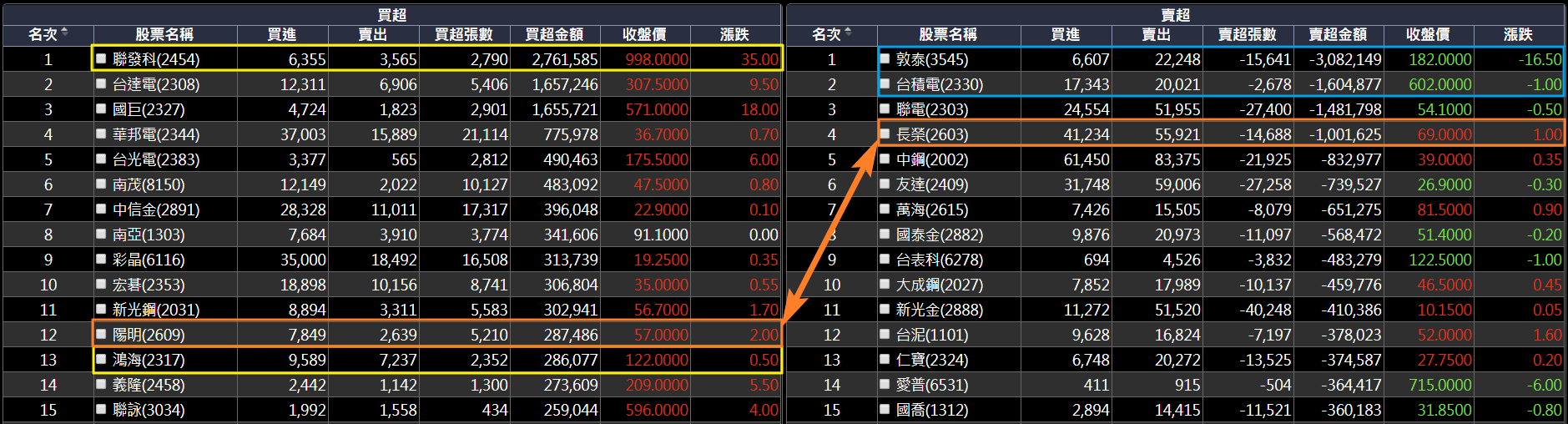
Task: Tick checkbox next to 台達電(2308)
Action: click(101, 84)
